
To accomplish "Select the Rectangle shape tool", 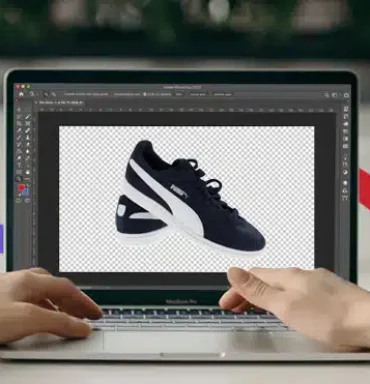I will (19, 172).
